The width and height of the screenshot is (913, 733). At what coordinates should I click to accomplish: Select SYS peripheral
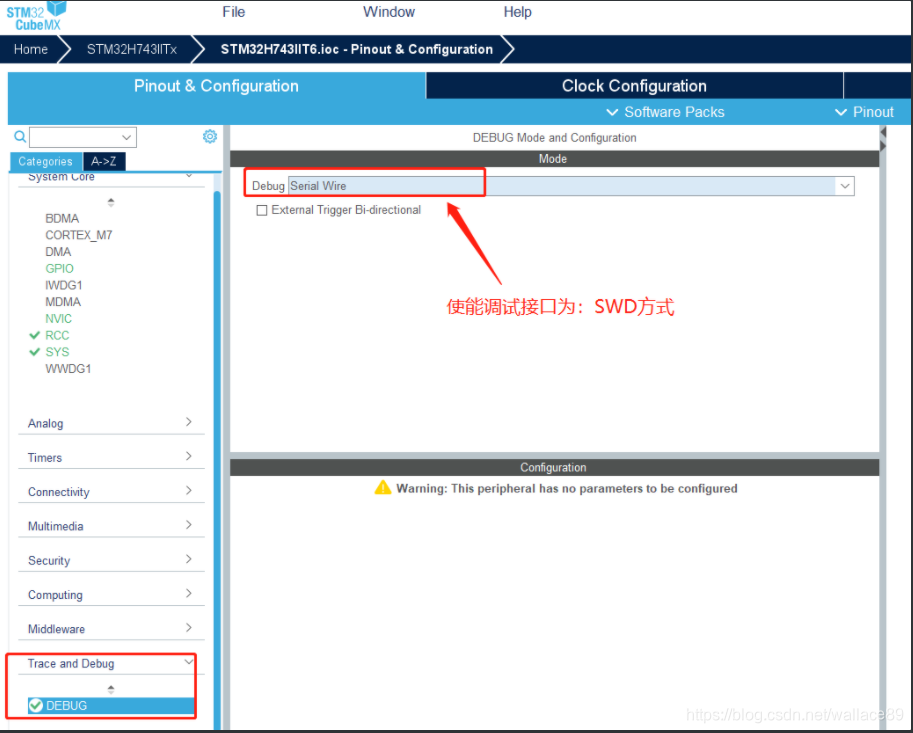click(x=57, y=352)
